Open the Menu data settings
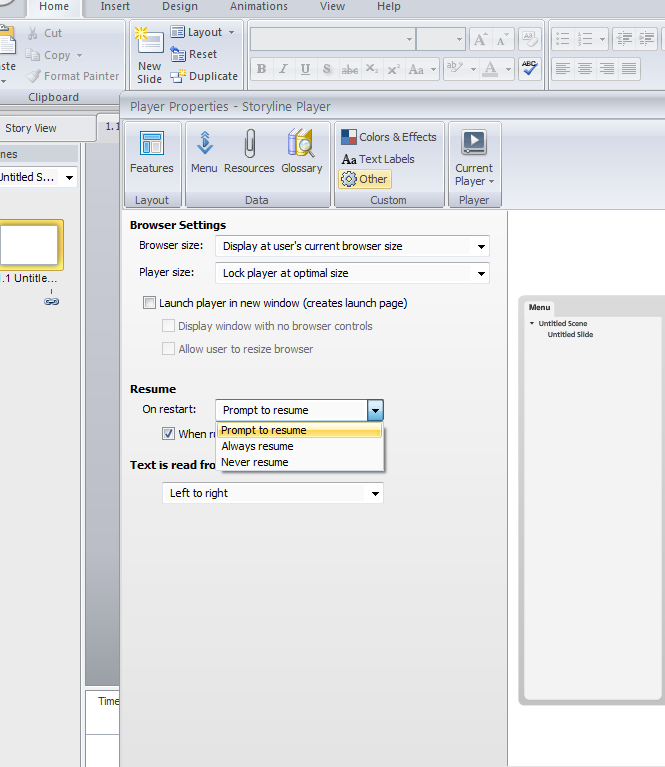This screenshot has width=665, height=767. click(x=204, y=152)
